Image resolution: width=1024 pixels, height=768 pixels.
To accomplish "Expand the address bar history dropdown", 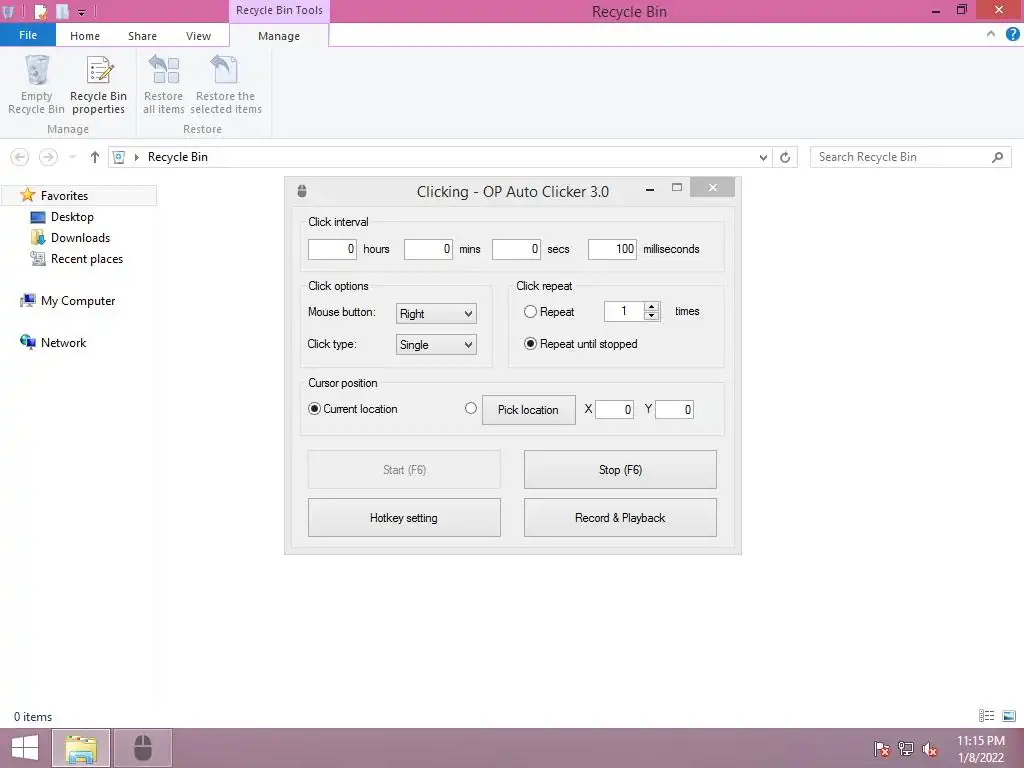I will click(x=763, y=157).
